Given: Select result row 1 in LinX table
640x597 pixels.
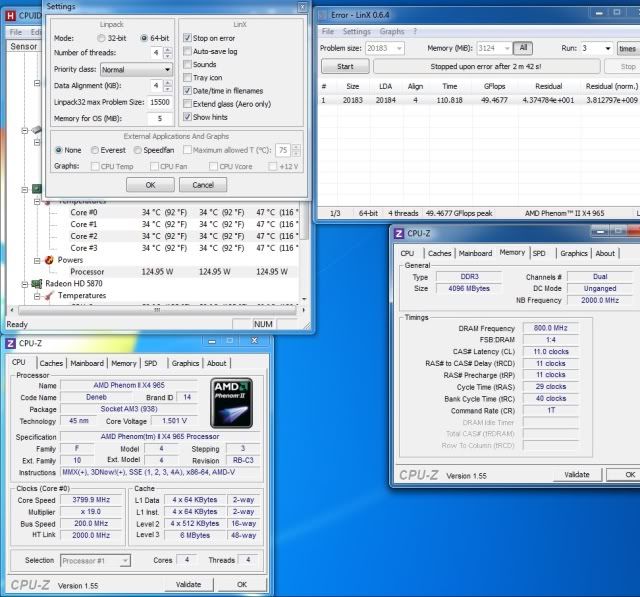Looking at the screenshot, I should (480, 100).
